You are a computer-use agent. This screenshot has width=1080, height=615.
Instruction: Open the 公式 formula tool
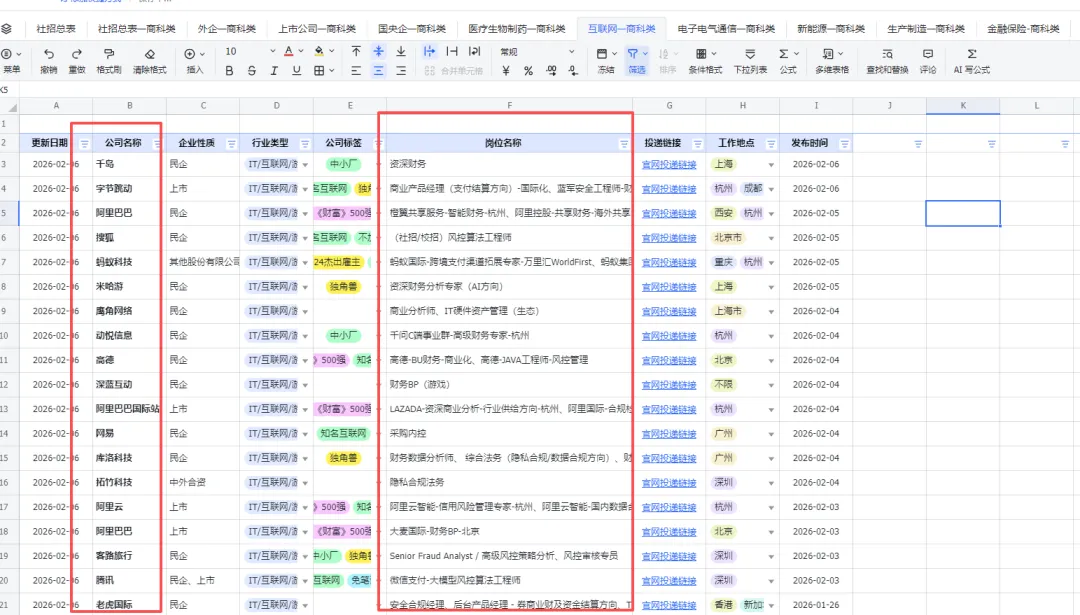click(x=788, y=61)
